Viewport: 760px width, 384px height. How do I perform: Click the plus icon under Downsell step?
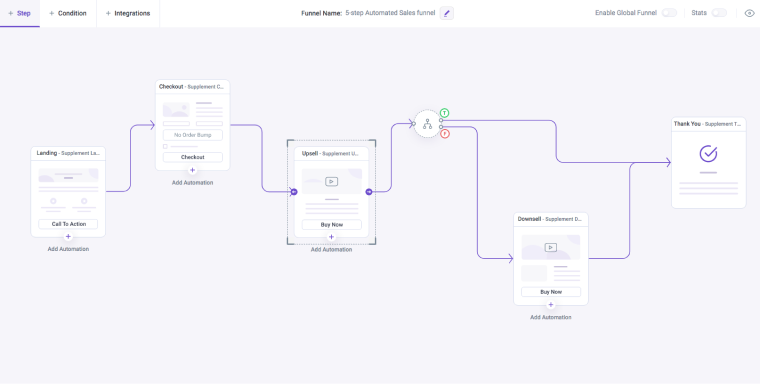click(551, 305)
